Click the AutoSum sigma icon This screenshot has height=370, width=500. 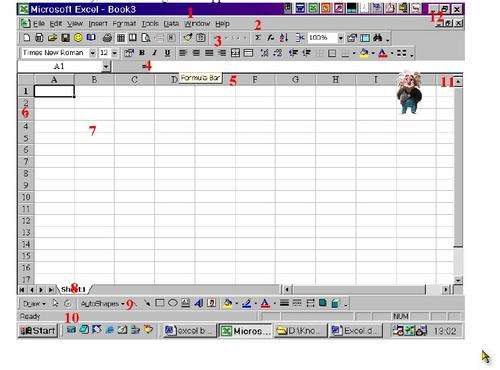(x=258, y=38)
